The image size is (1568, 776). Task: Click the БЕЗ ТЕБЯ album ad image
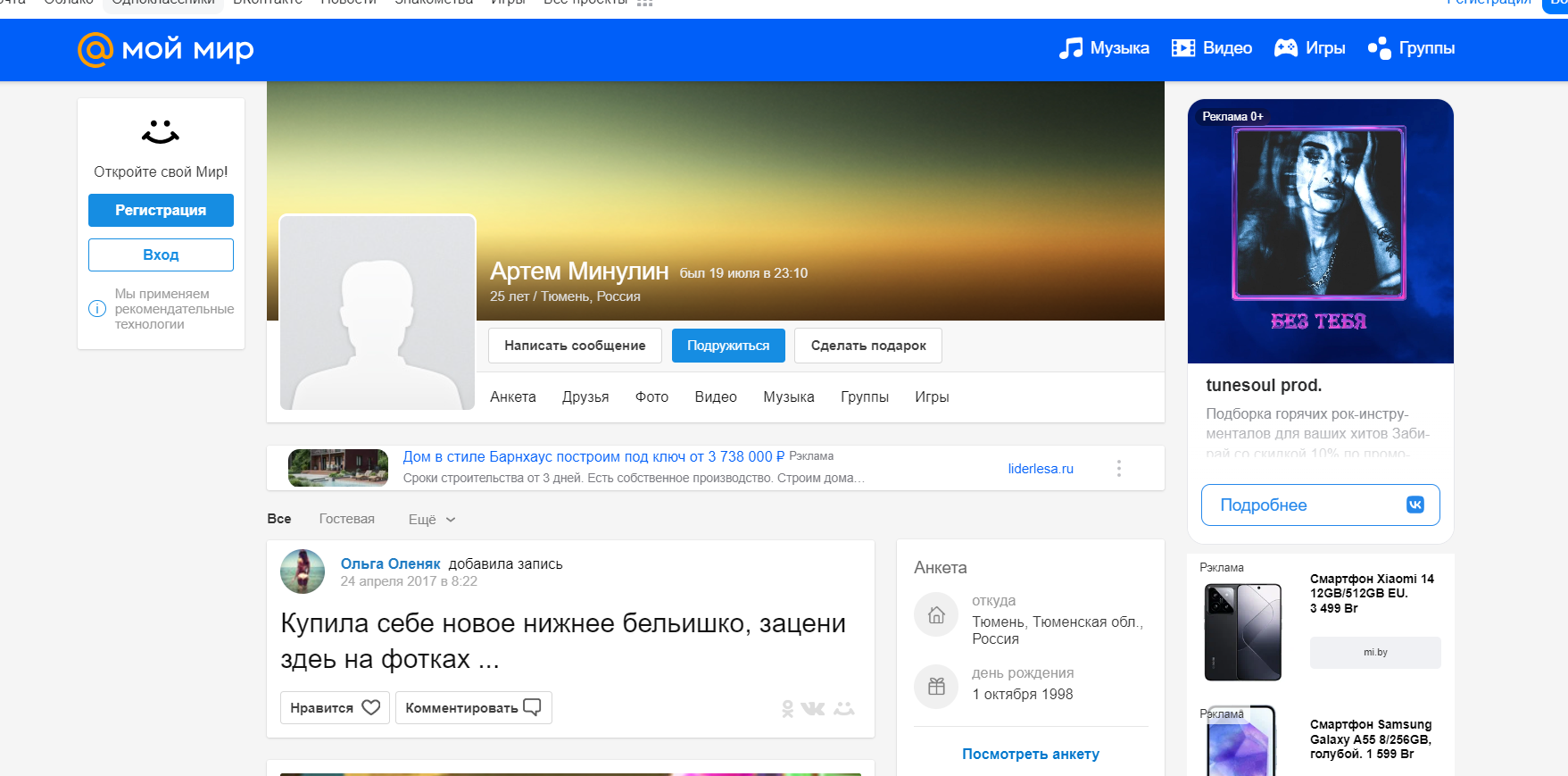click(1320, 231)
